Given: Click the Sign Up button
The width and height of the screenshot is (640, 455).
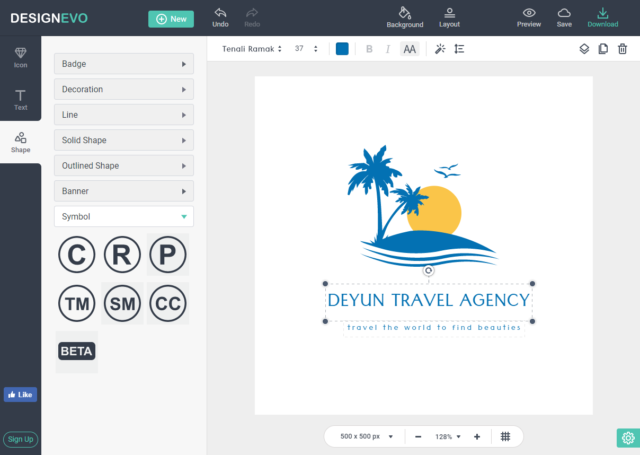Looking at the screenshot, I should pyautogui.click(x=20, y=439).
